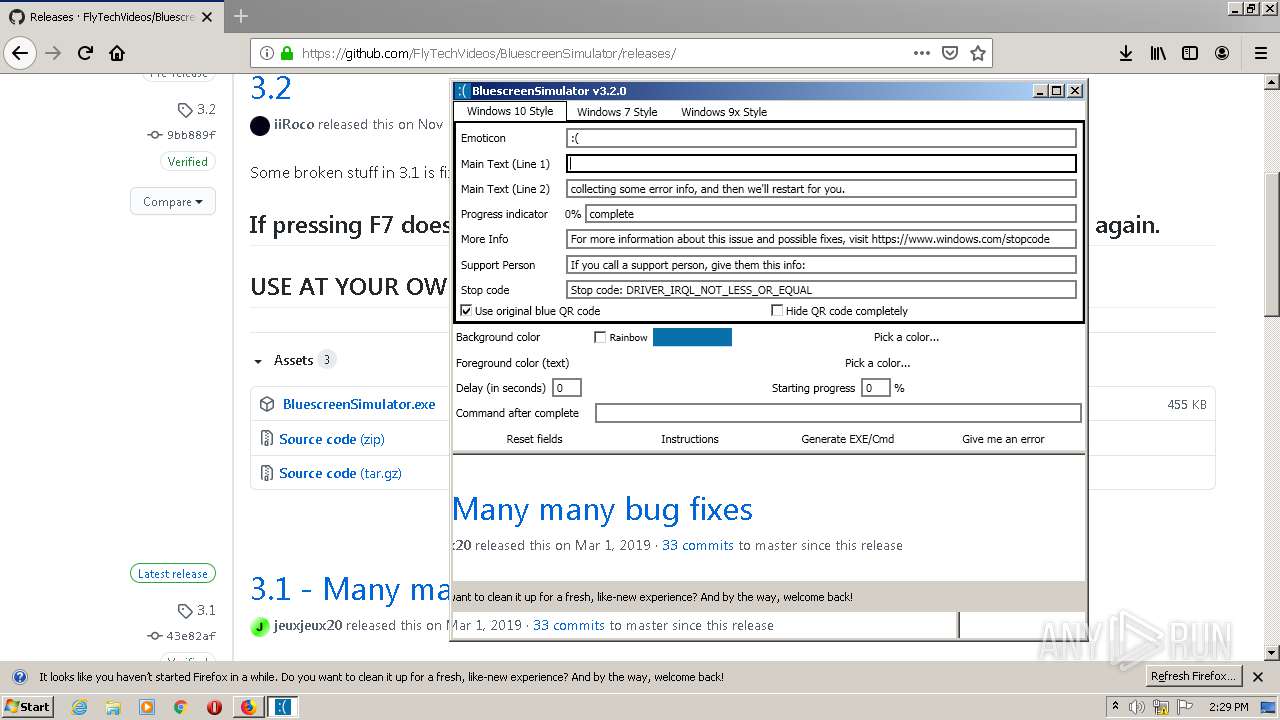The image size is (1280, 720).
Task: Open Firefox downloads arrow
Action: [x=1126, y=53]
